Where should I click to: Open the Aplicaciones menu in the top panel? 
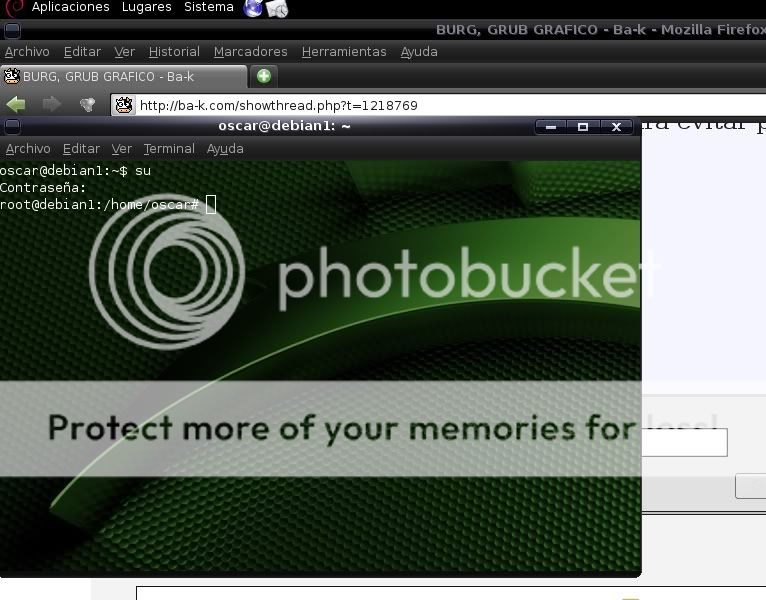[70, 7]
